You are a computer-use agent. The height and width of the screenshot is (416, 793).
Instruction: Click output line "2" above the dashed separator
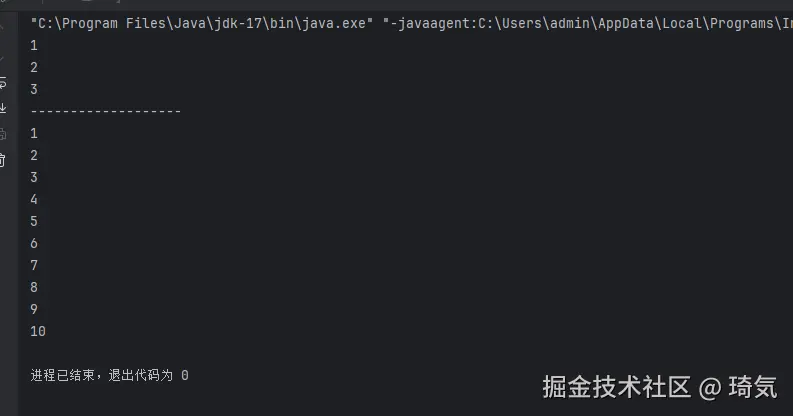coord(34,67)
